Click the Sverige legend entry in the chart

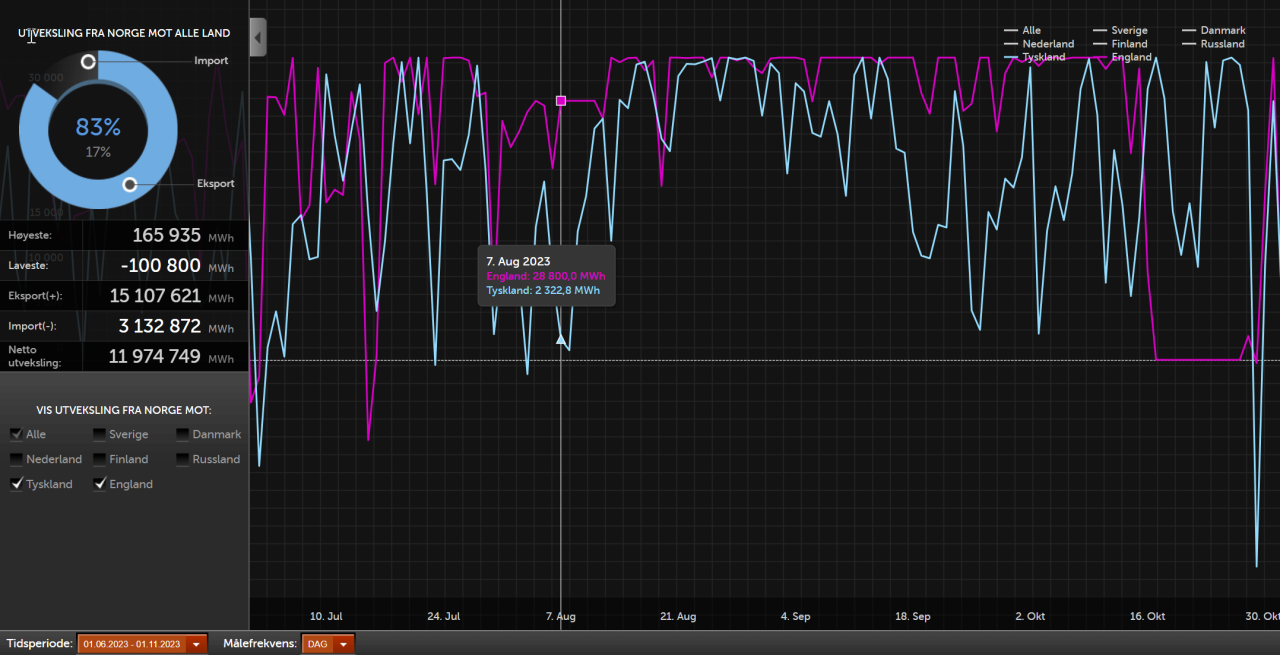(1128, 31)
